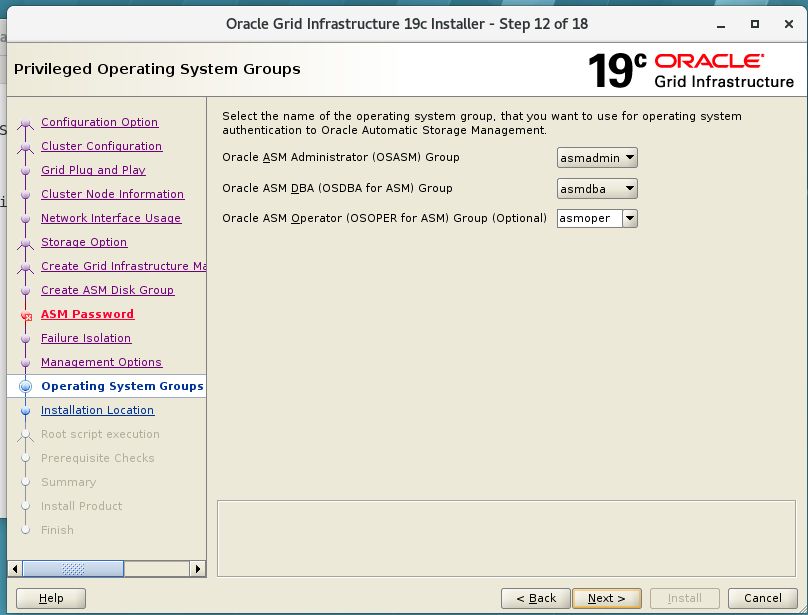808x615 pixels.
Task: Jump to Cluster Node Information step
Action: [112, 194]
